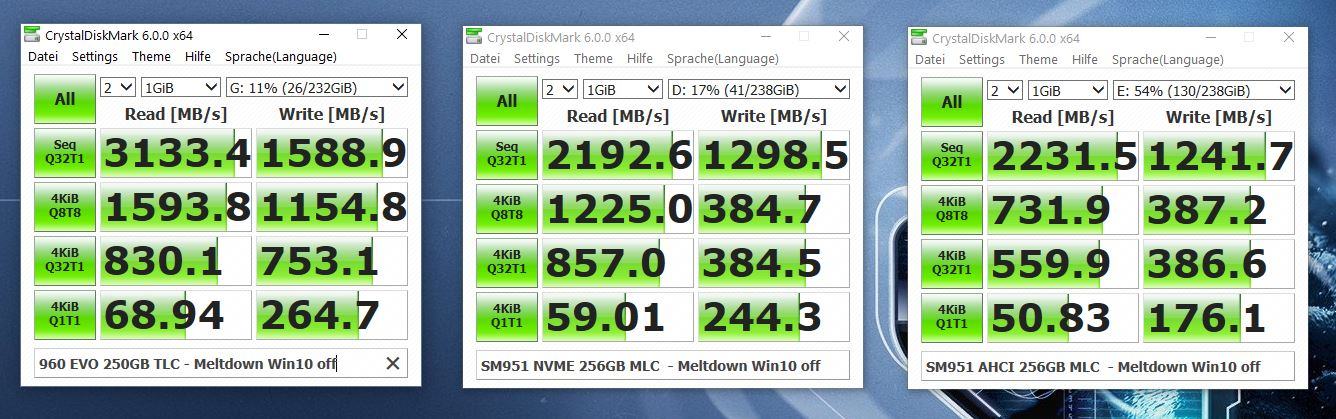This screenshot has width=1336, height=419.
Task: Select 4KiB Q1T1 read value 68.94
Action: click(x=176, y=315)
